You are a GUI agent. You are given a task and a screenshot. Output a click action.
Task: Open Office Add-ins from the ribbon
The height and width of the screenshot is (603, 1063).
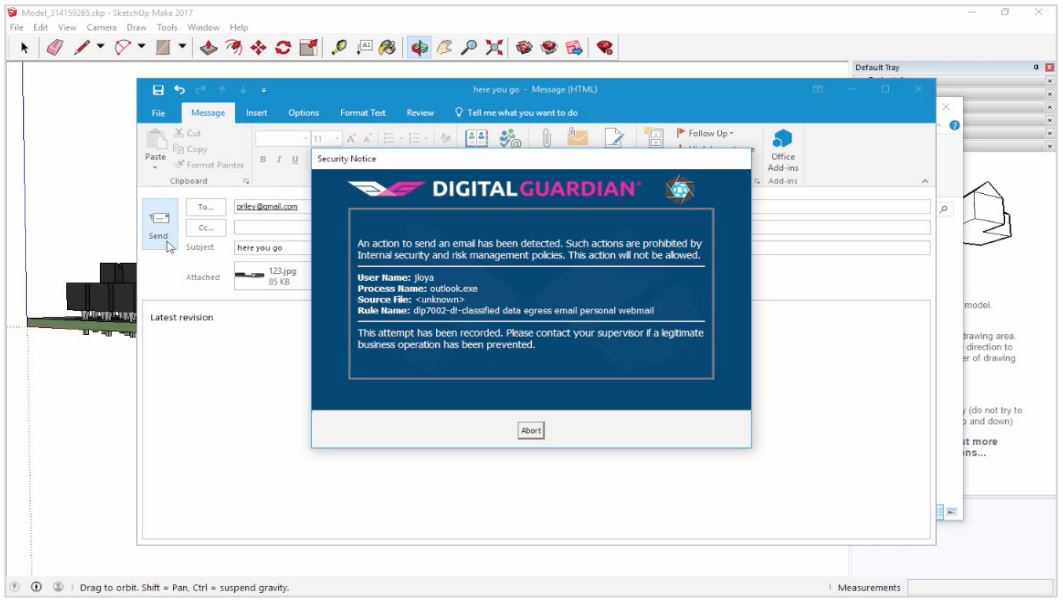click(783, 148)
